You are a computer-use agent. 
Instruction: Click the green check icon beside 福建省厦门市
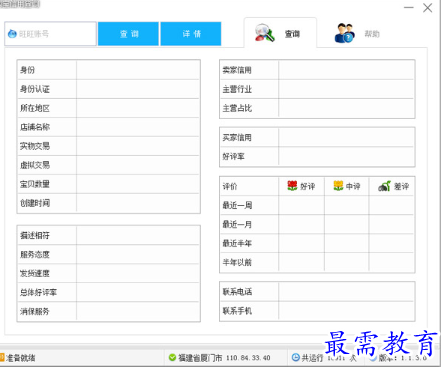172,358
